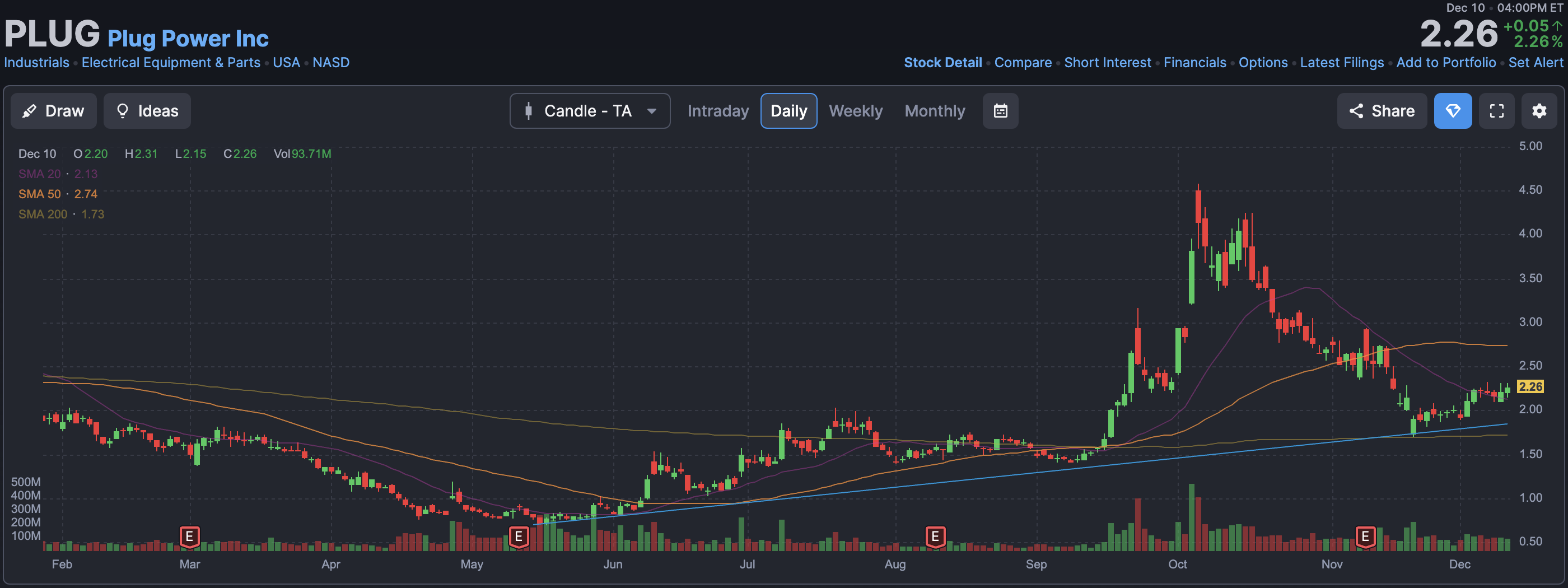The width and height of the screenshot is (1568, 588).
Task: Open the Latest Filings link
Action: (1342, 63)
